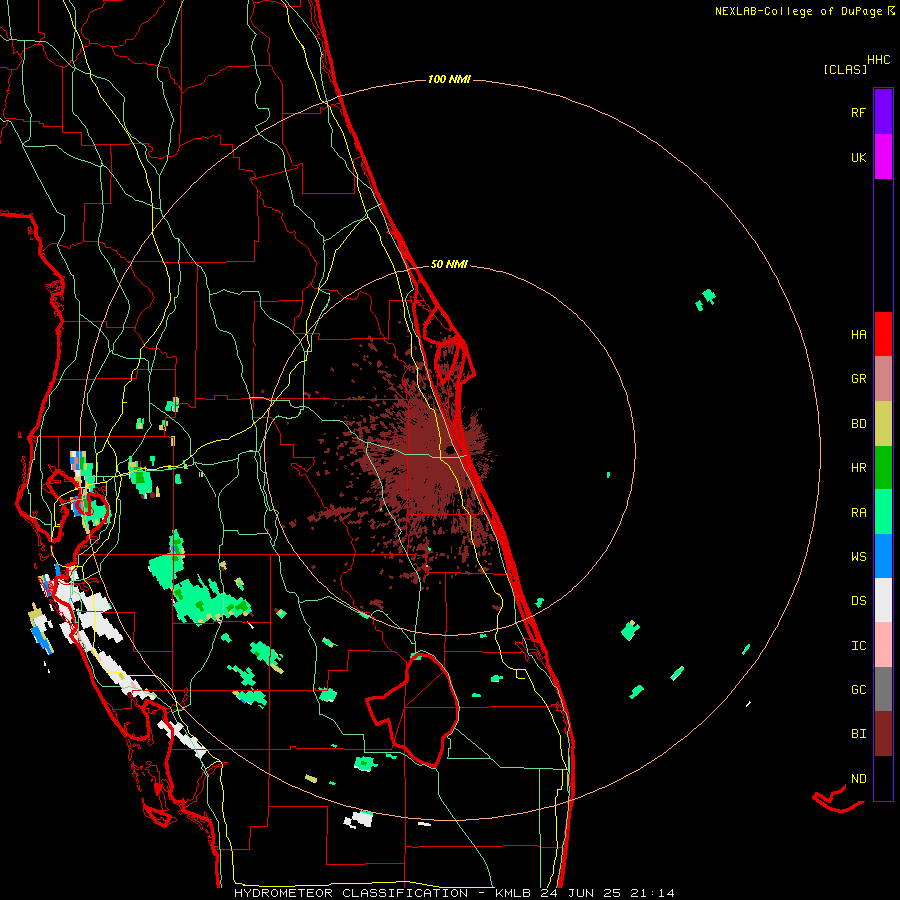Screen dimensions: 900x900
Task: Select the GR pink legend swatch
Action: click(883, 379)
